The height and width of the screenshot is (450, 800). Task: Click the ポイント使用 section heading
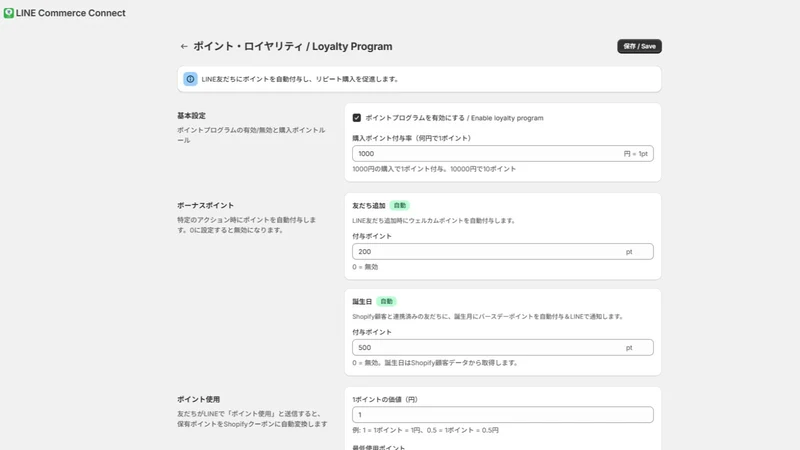198,399
